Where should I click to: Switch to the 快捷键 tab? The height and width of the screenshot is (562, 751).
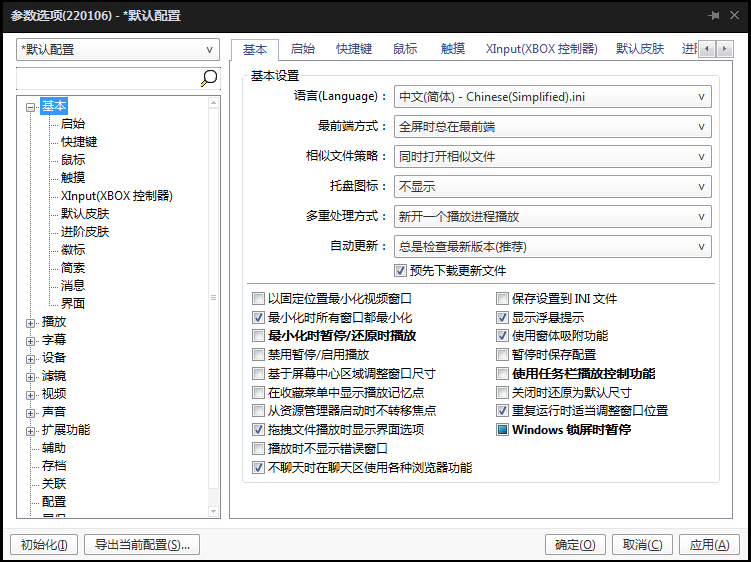[354, 48]
